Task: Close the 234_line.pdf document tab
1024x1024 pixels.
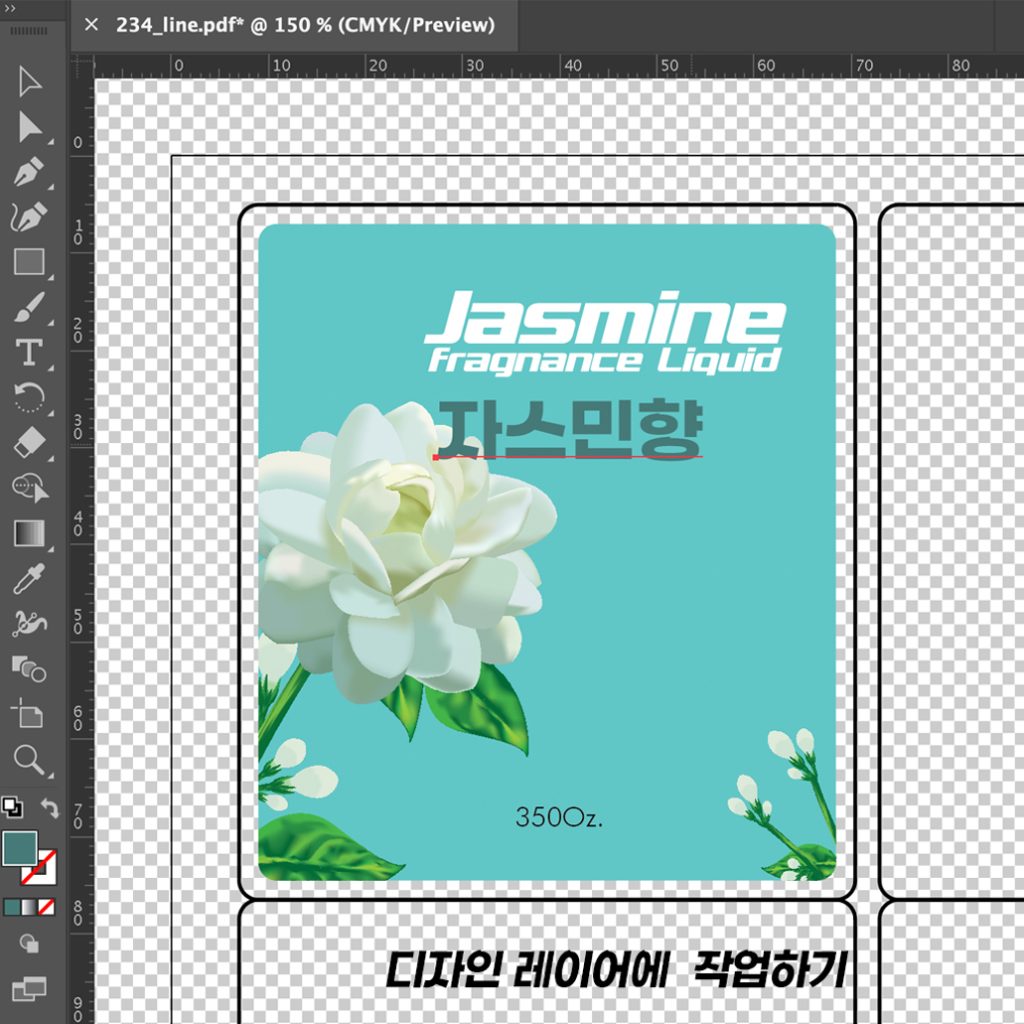Action: [x=91, y=25]
